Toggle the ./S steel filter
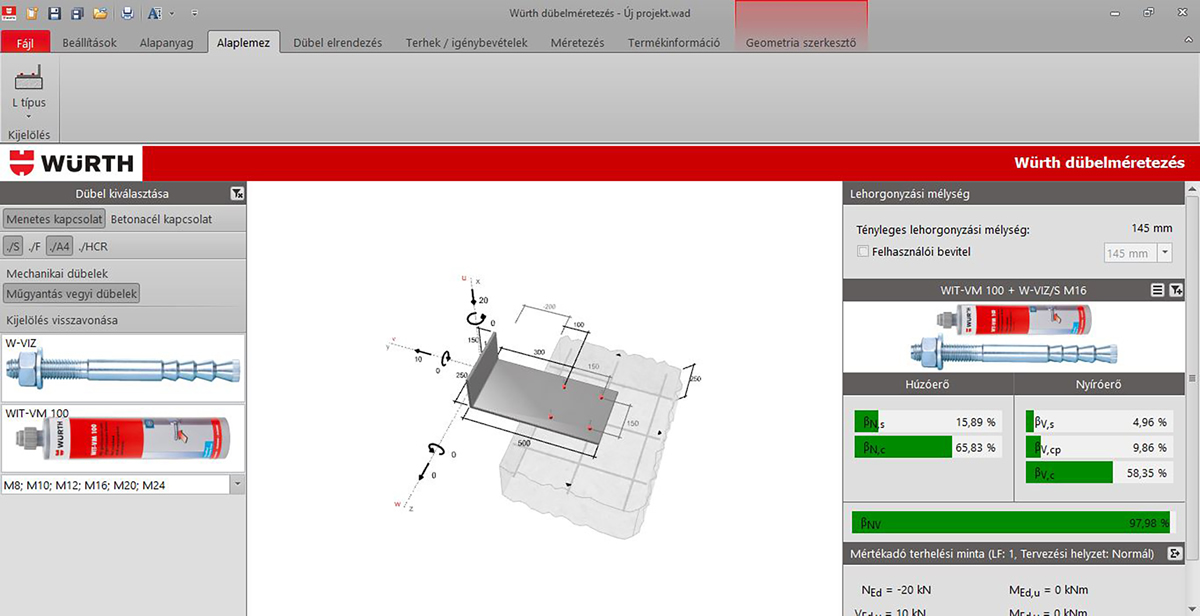 13,246
